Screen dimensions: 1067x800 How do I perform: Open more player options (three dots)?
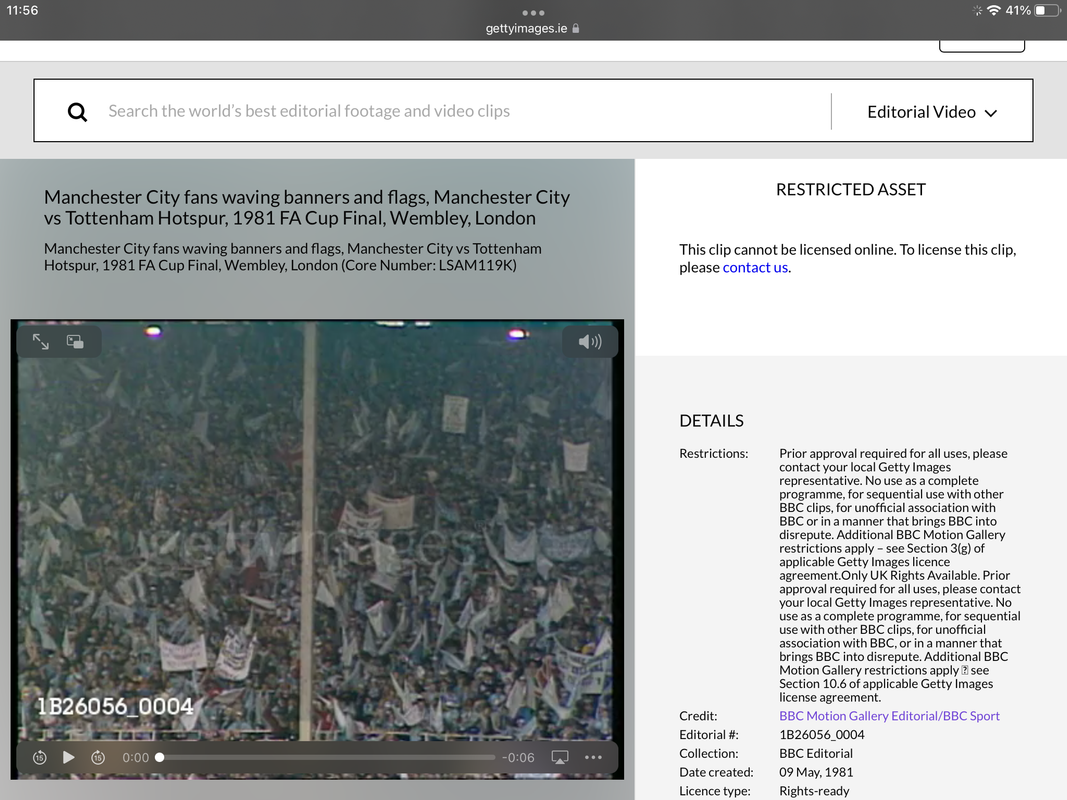pyautogui.click(x=593, y=757)
